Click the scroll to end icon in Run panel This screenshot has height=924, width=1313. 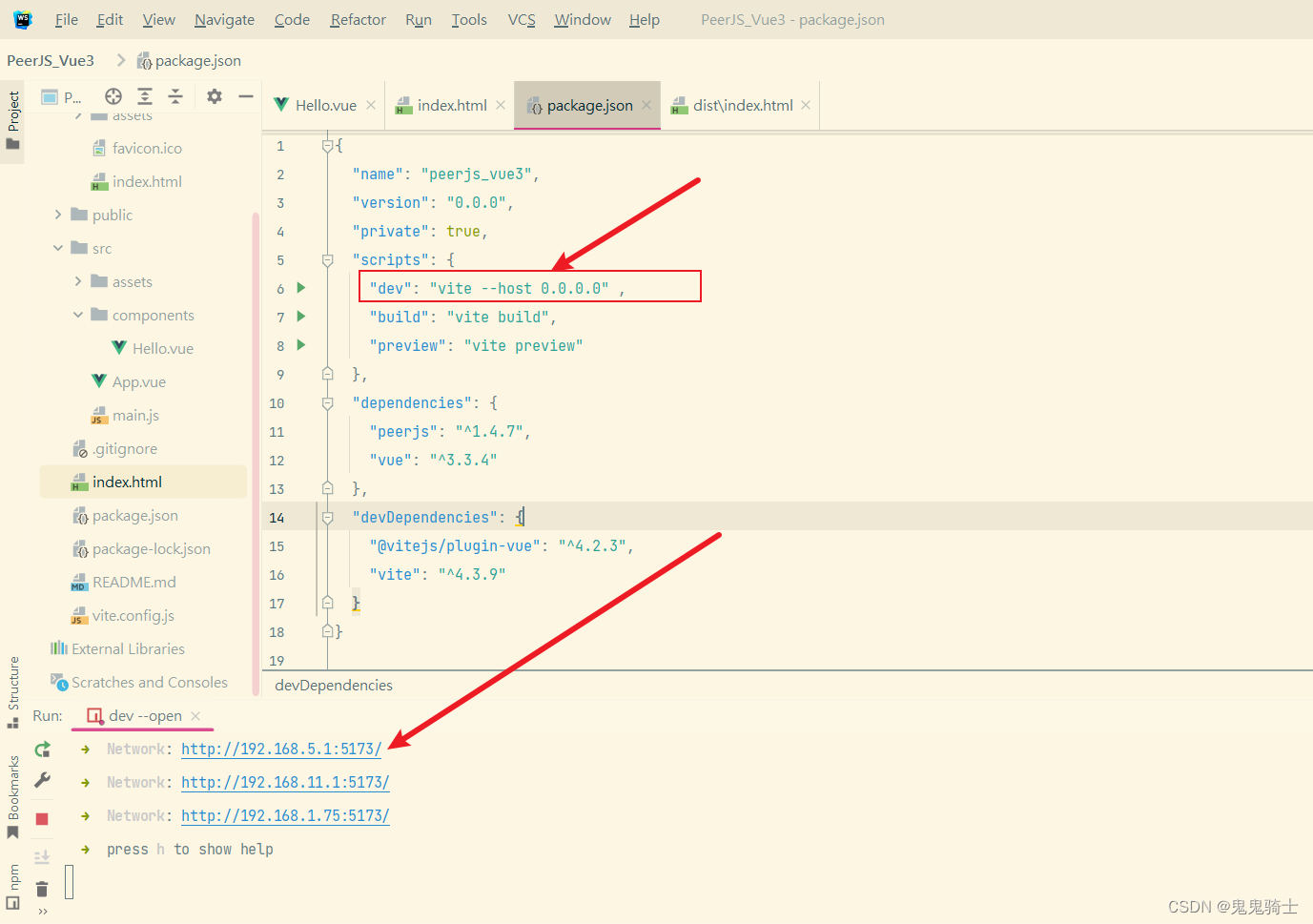[42, 857]
